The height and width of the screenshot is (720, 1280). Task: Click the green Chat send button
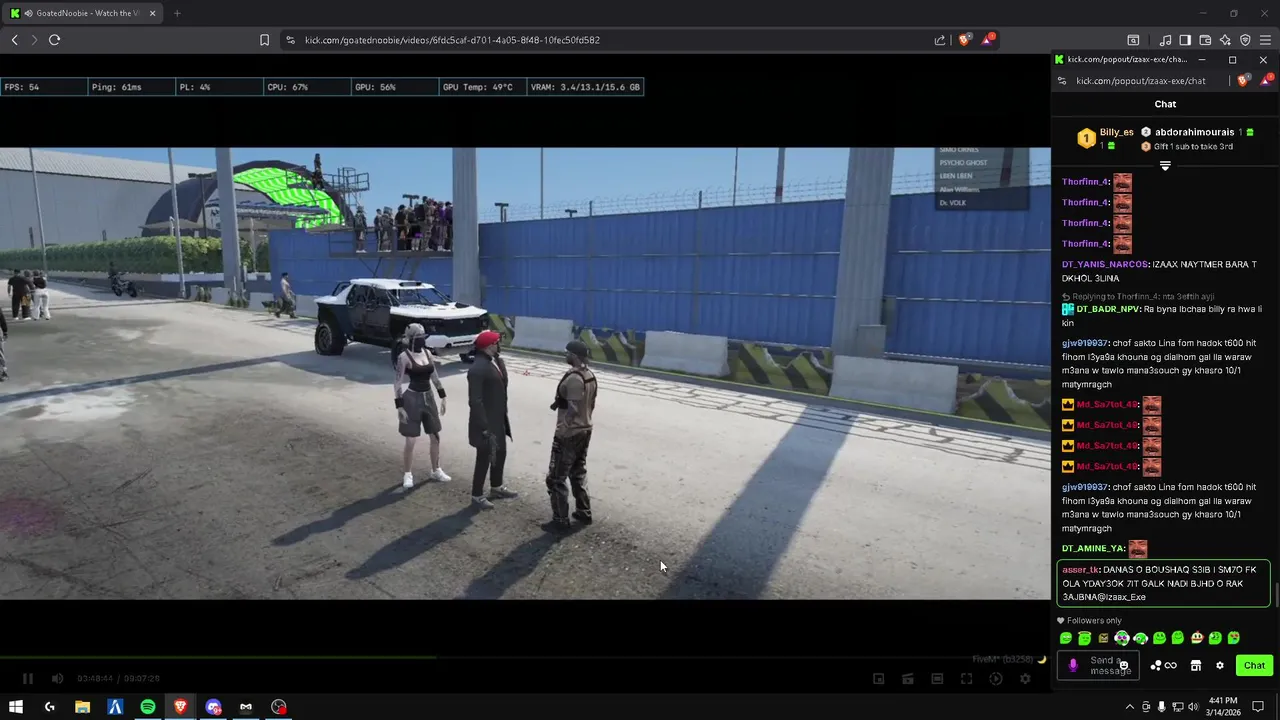point(1254,665)
